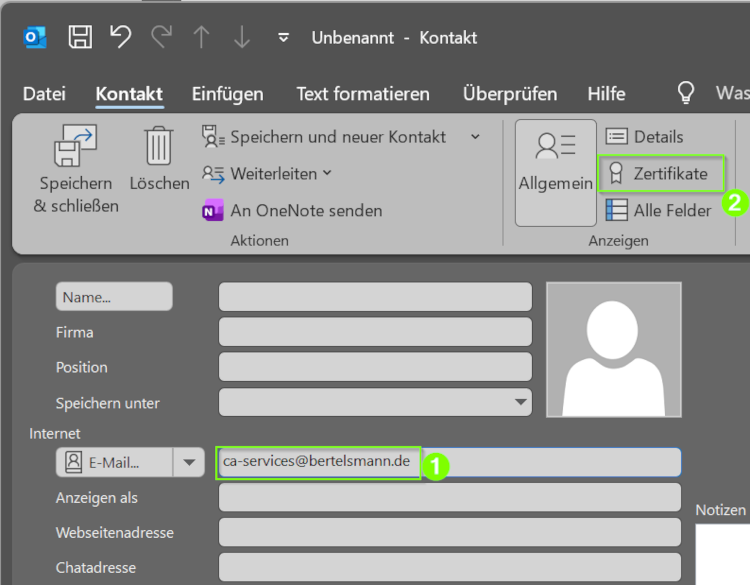Show Alle Felder view

pos(659,210)
